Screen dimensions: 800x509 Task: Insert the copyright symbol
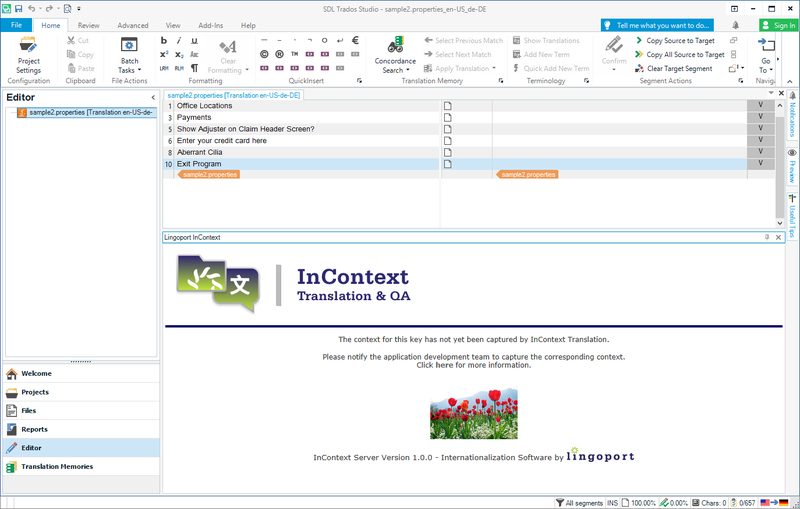[x=264, y=54]
